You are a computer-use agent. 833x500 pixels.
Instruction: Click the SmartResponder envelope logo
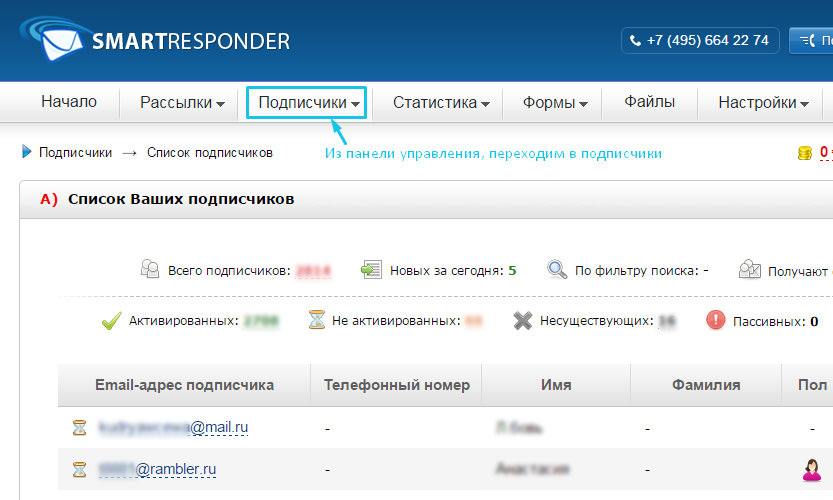(54, 39)
